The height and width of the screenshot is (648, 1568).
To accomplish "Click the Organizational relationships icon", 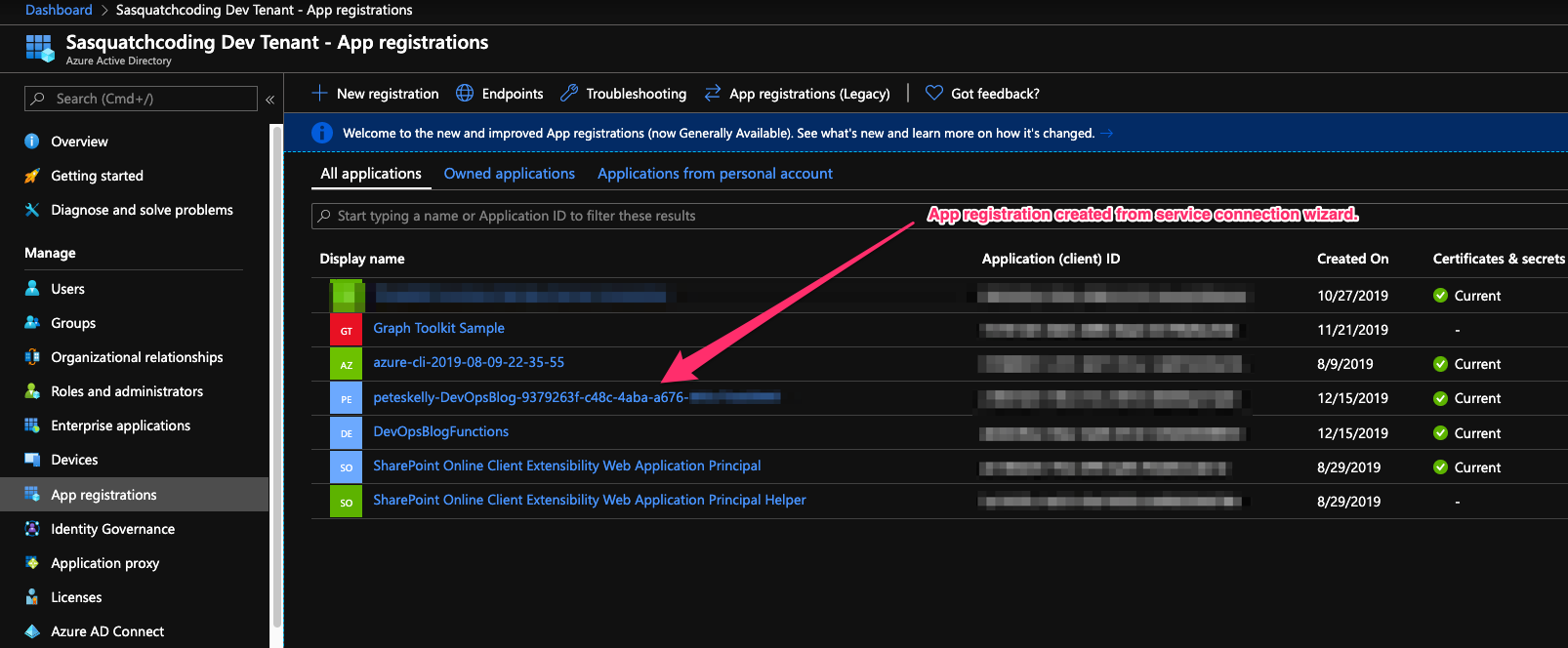I will [x=32, y=357].
